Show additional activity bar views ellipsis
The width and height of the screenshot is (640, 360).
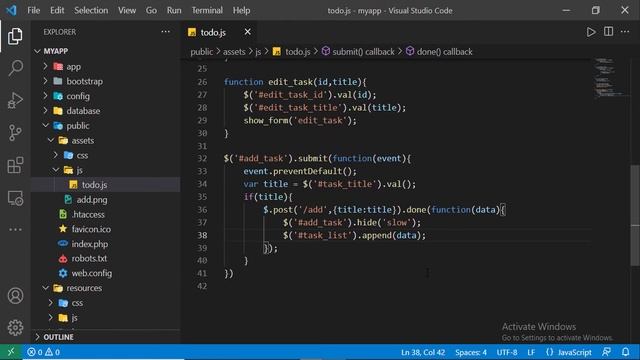pyautogui.click(x=15, y=229)
